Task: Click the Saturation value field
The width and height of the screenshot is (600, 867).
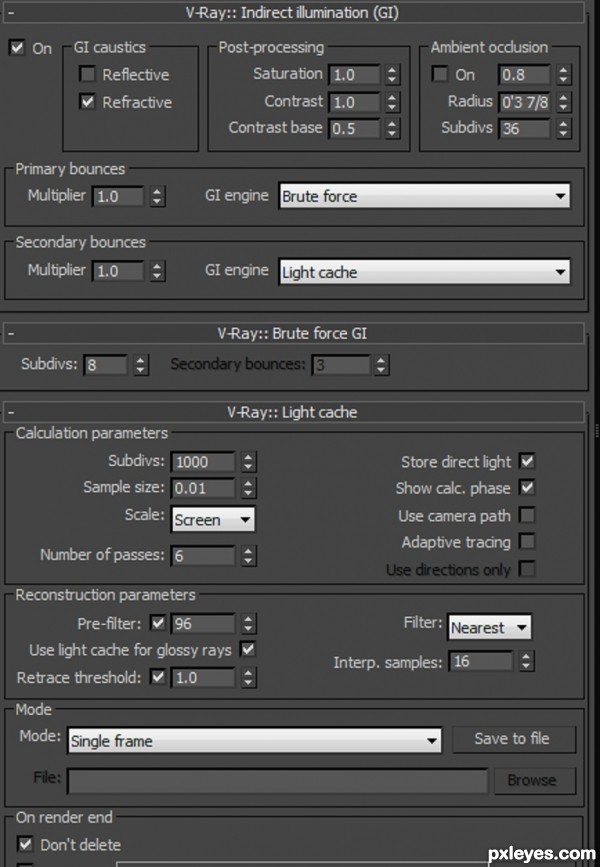Action: pos(354,75)
